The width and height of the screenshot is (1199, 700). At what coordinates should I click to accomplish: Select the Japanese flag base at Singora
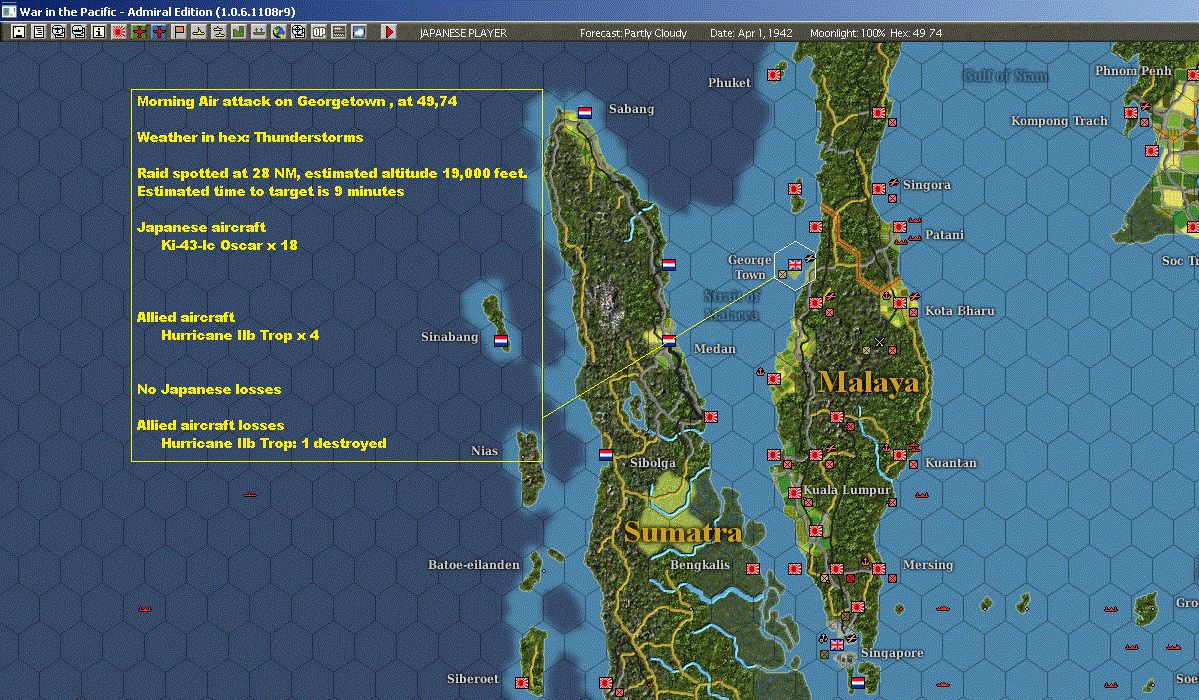(879, 189)
